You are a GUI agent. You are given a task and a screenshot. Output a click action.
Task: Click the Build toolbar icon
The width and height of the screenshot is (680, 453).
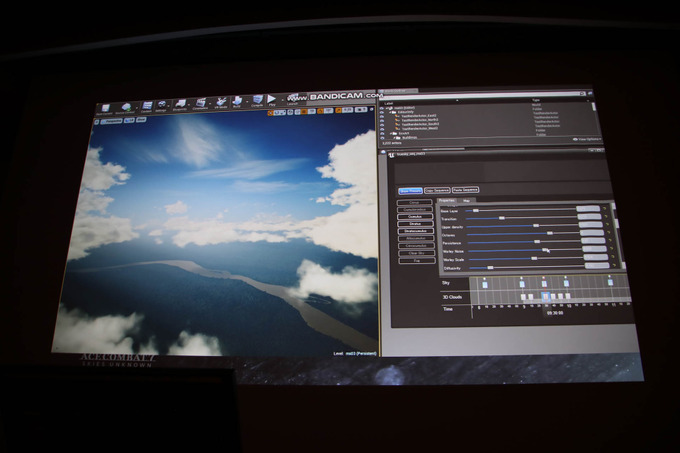click(237, 101)
